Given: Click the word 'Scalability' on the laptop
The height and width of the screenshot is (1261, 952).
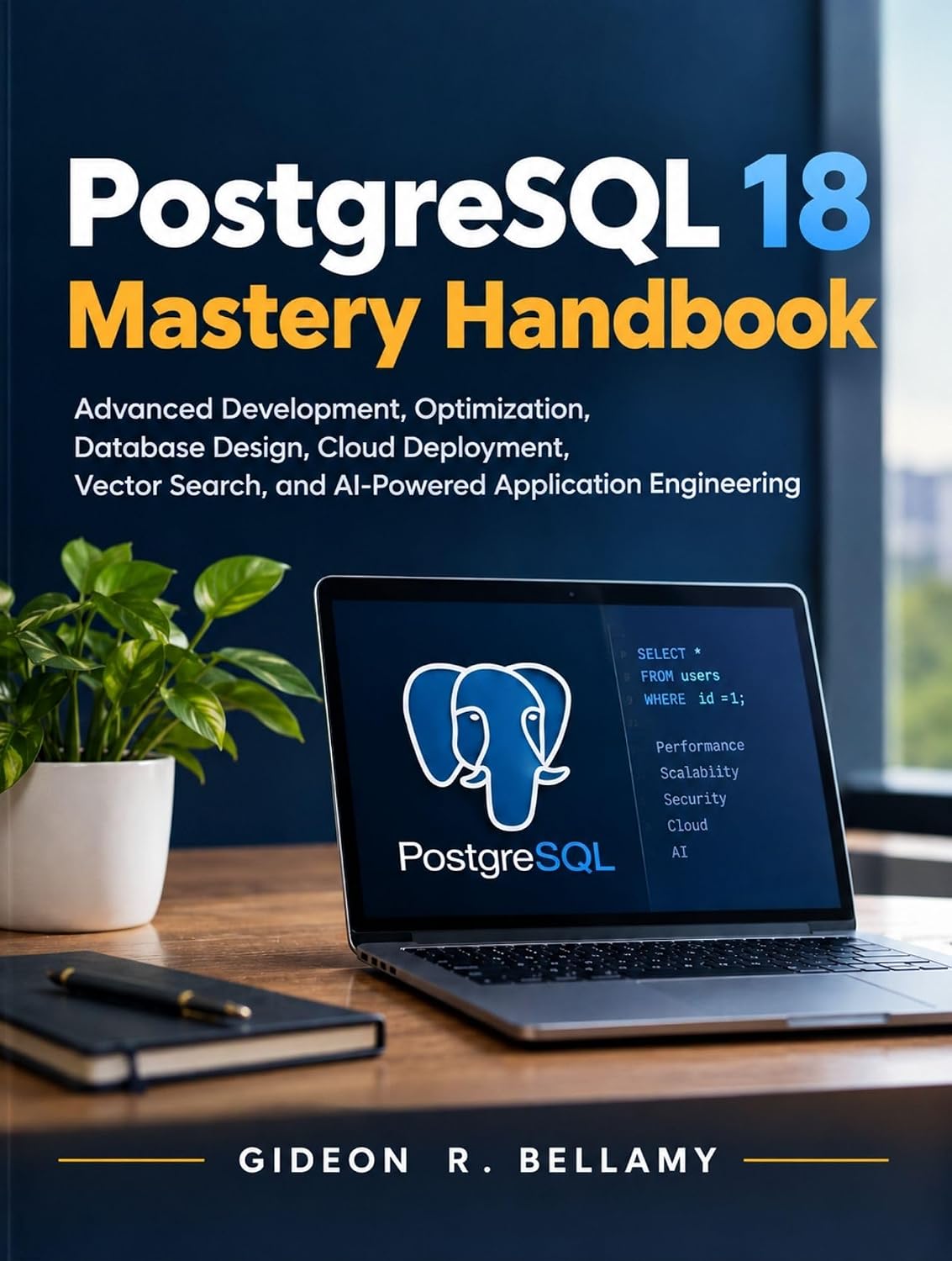Looking at the screenshot, I should point(699,773).
